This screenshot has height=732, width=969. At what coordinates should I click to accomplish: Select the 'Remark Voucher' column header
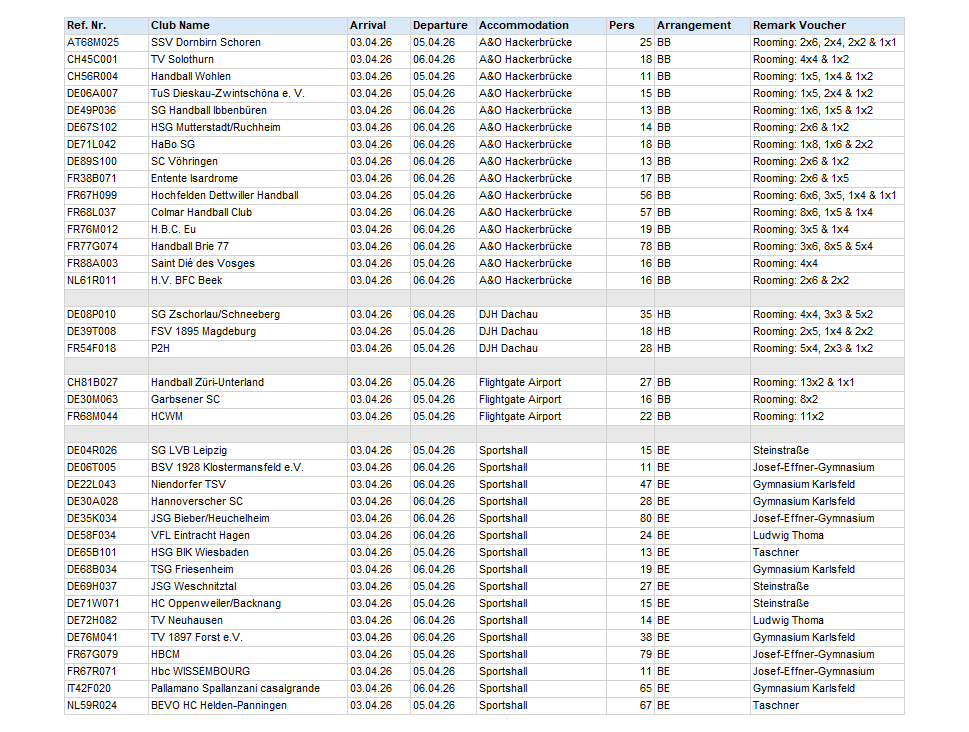coord(799,25)
